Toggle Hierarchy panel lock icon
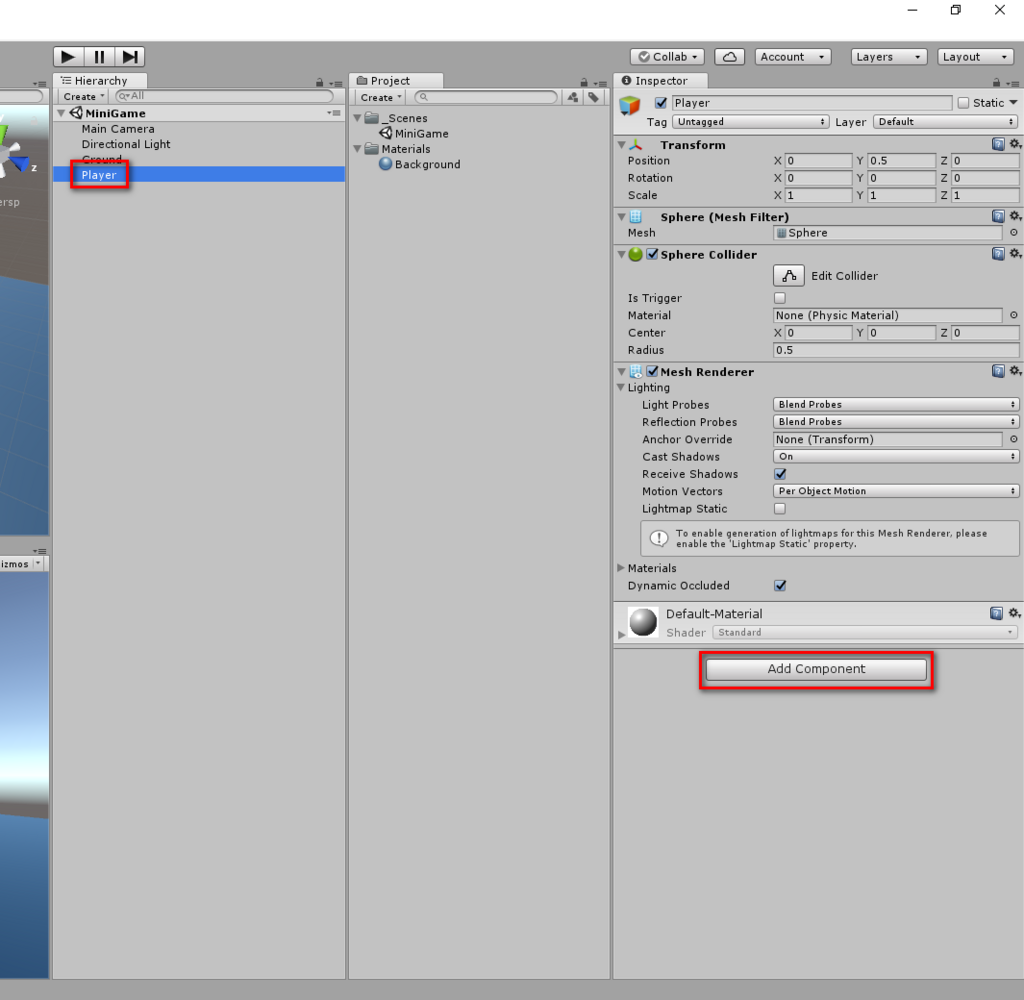Viewport: 1024px width, 1000px height. tap(319, 82)
